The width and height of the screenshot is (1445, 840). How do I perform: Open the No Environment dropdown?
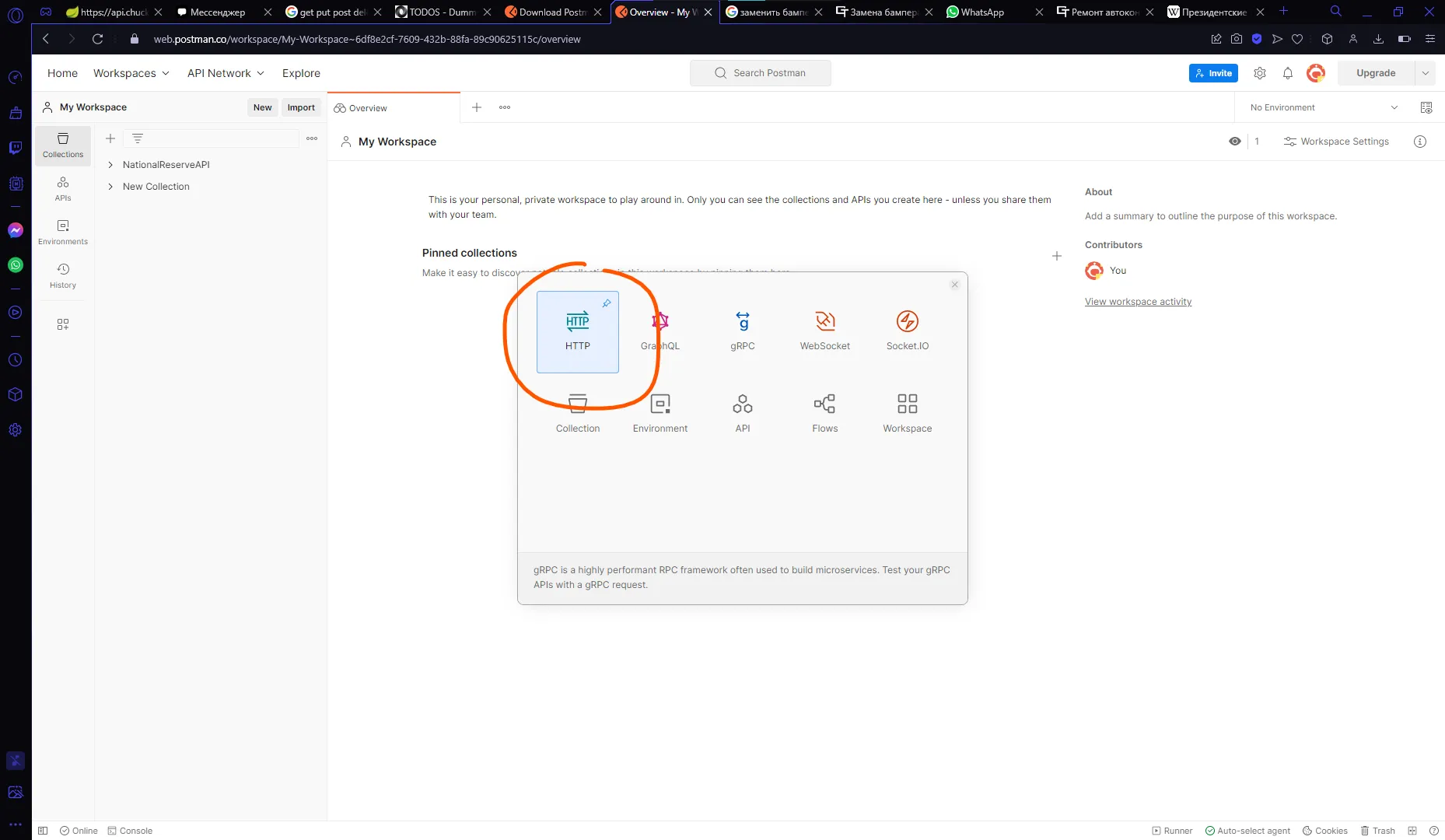click(x=1324, y=107)
